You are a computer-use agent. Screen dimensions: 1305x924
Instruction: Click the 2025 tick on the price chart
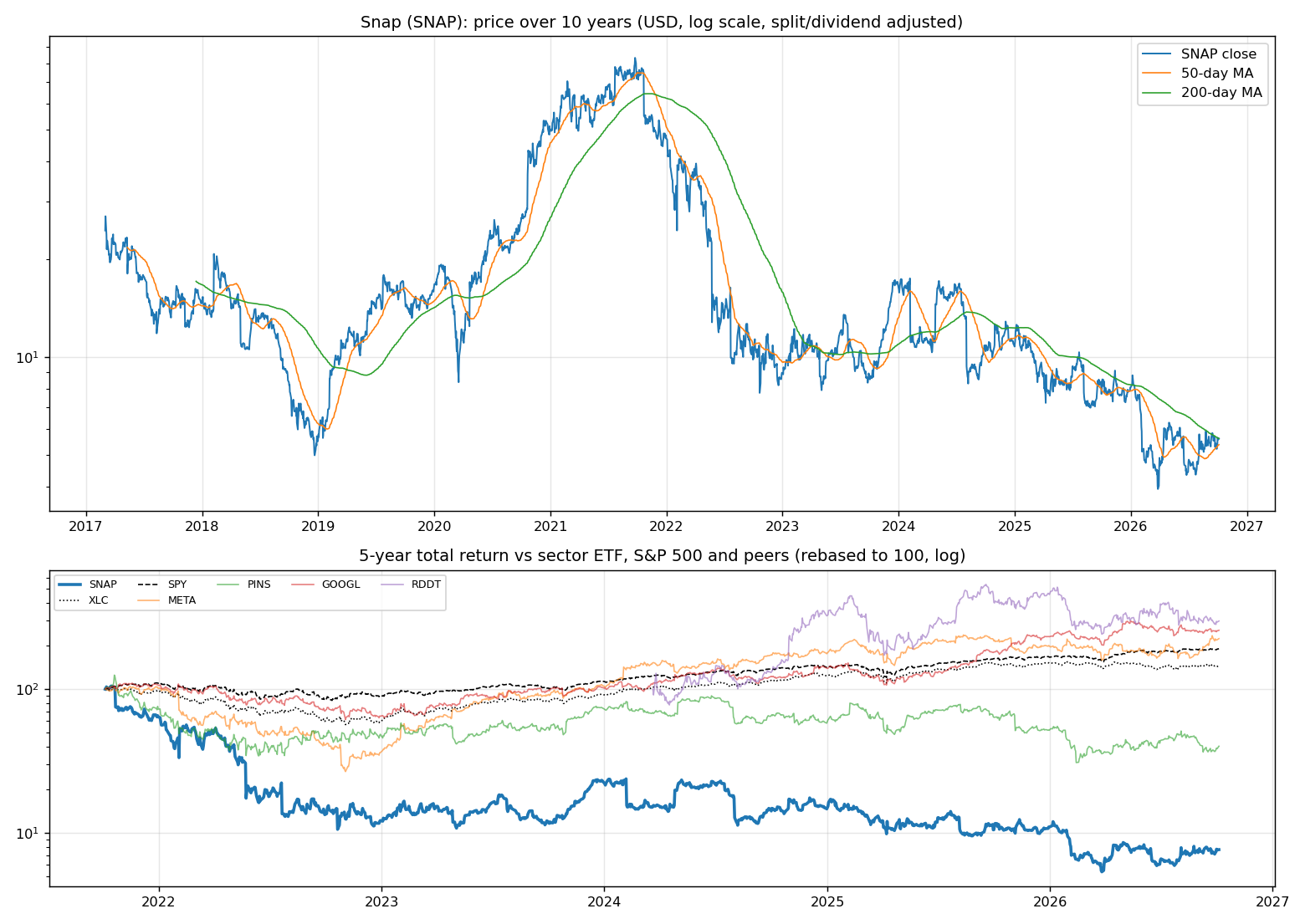coord(1015,526)
